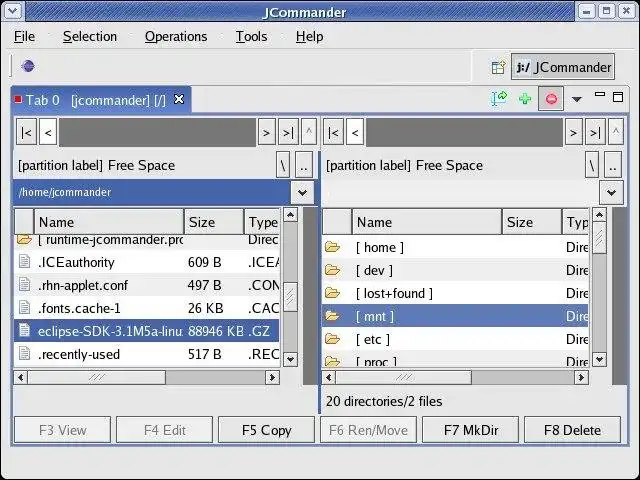
Task: Open the Help menu
Action: pos(309,36)
